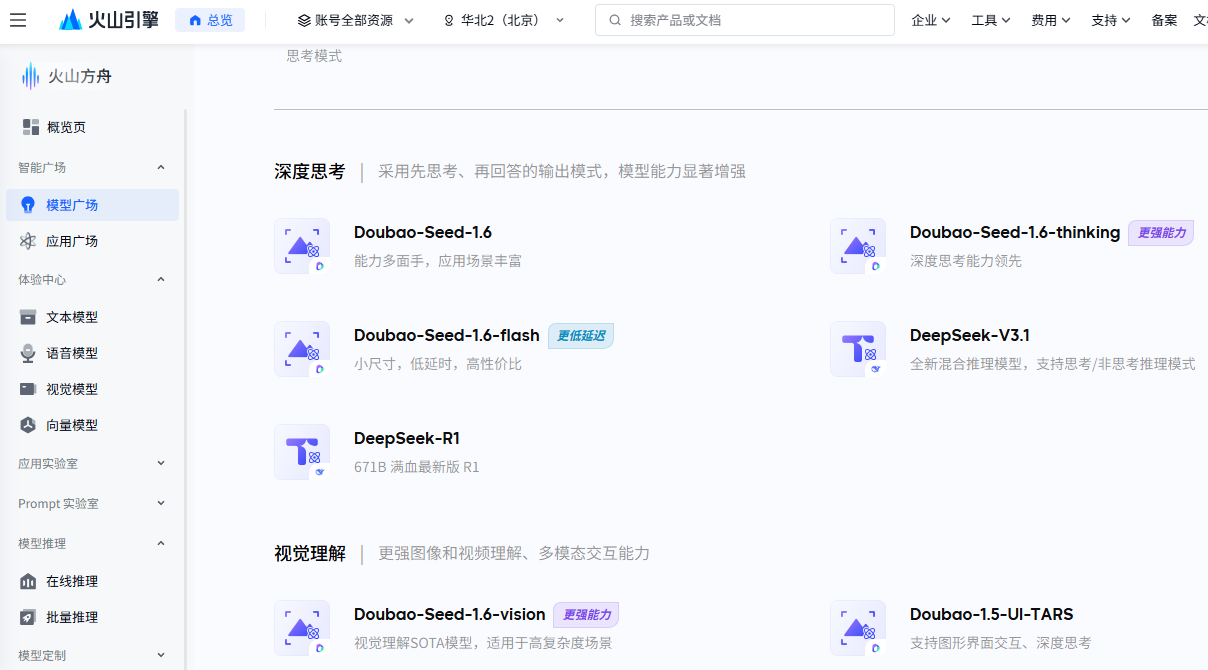The height and width of the screenshot is (670, 1208).
Task: Open the 华北2（北京） region dropdown
Action: [x=504, y=20]
